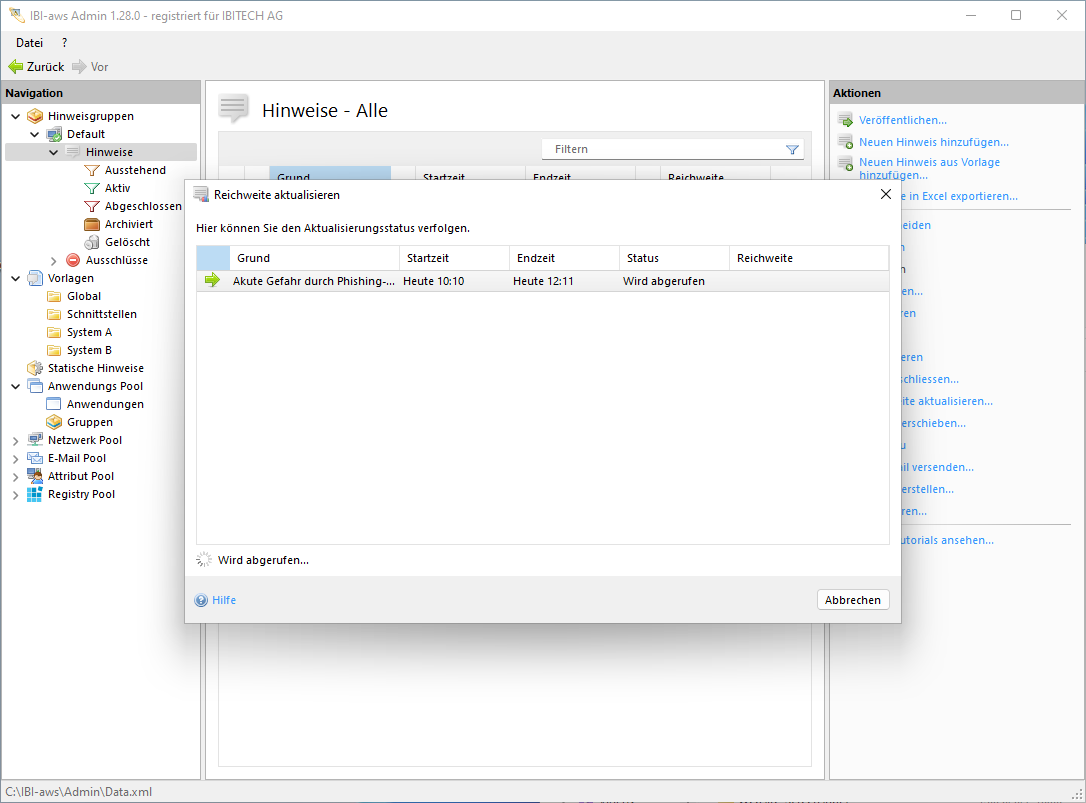1086x803 pixels.
Task: Collapse the Hinweisgruppen tree node
Action: click(x=16, y=116)
